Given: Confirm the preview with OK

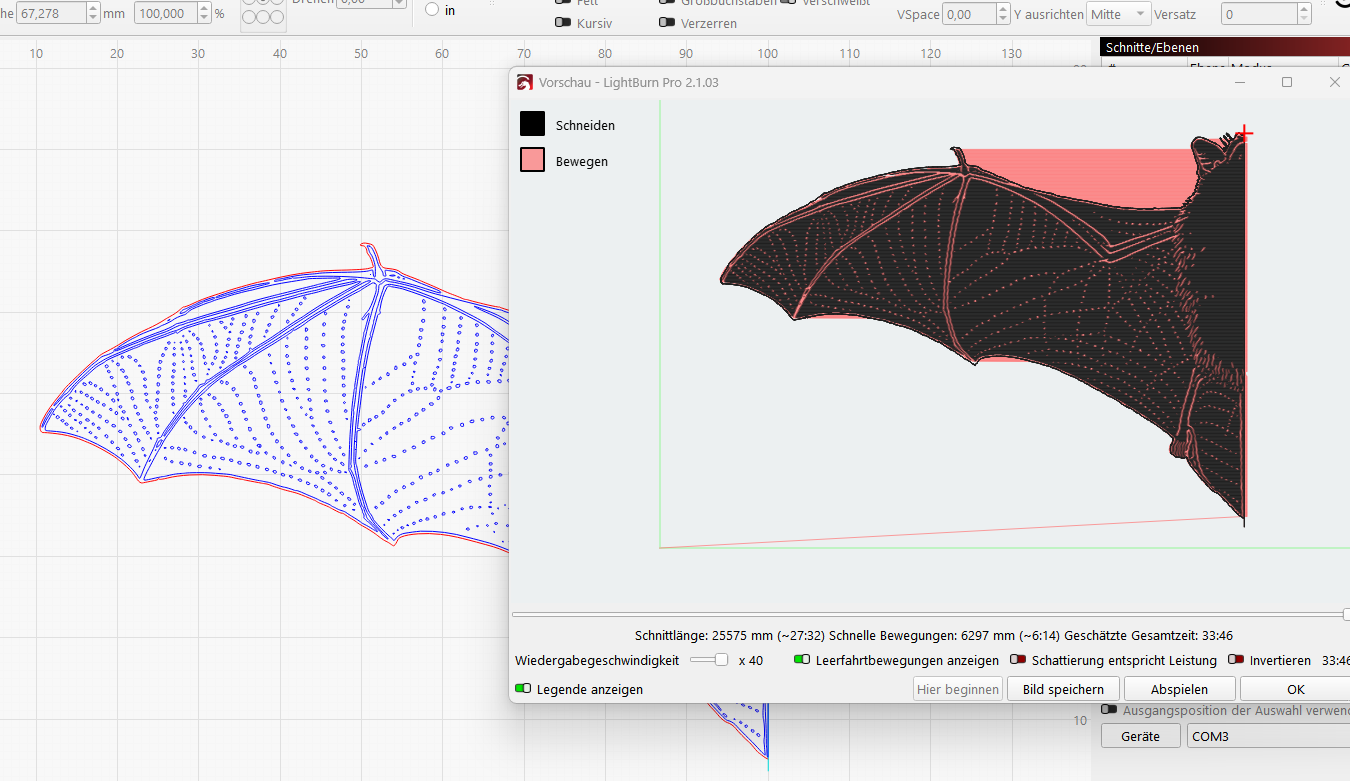Looking at the screenshot, I should point(1295,689).
